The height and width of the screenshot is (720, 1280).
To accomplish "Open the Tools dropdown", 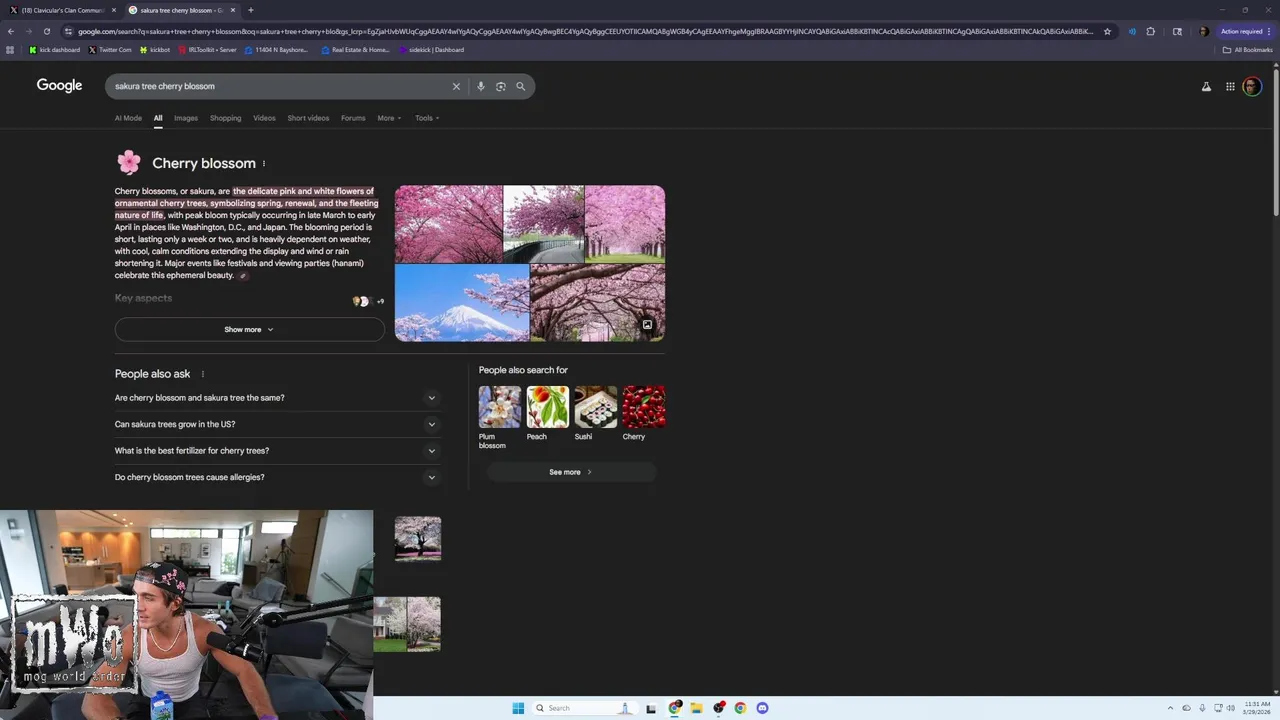I will pos(427,118).
